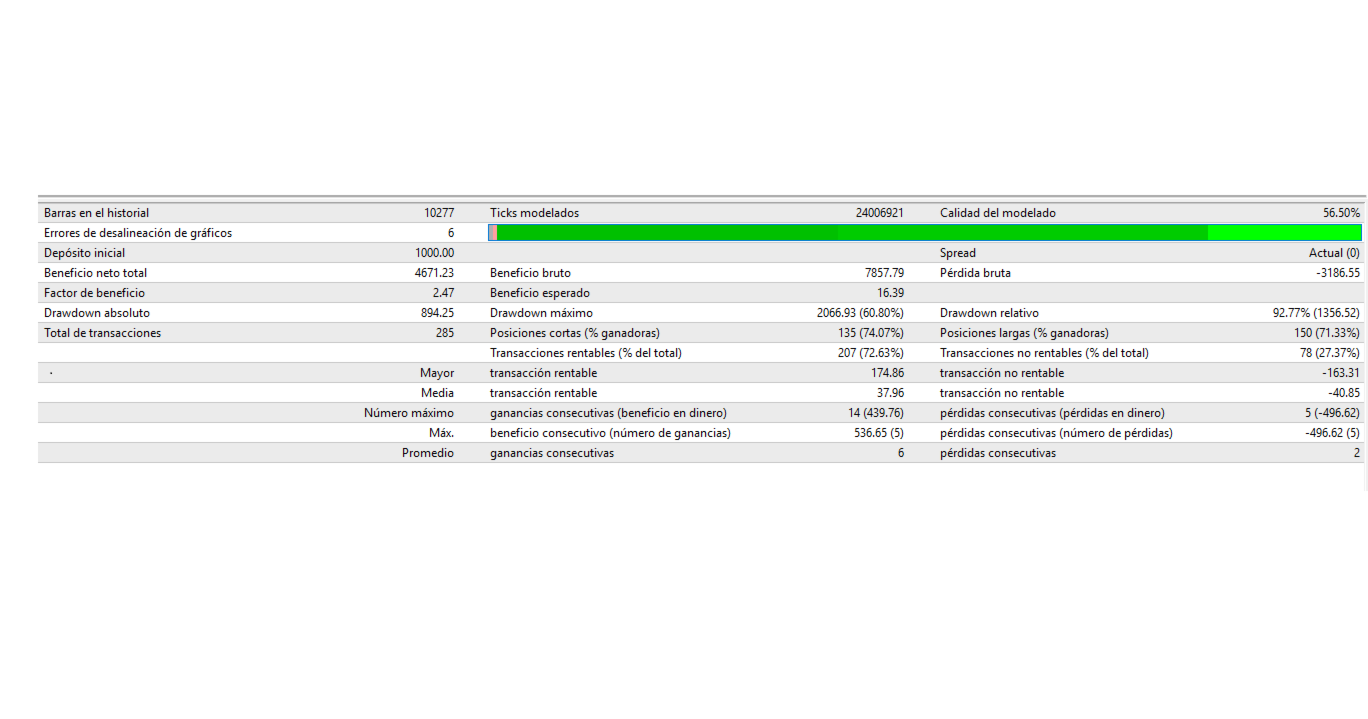Select the 'Promedio' row header
Image resolution: width=1368 pixels, height=719 pixels.
[428, 453]
